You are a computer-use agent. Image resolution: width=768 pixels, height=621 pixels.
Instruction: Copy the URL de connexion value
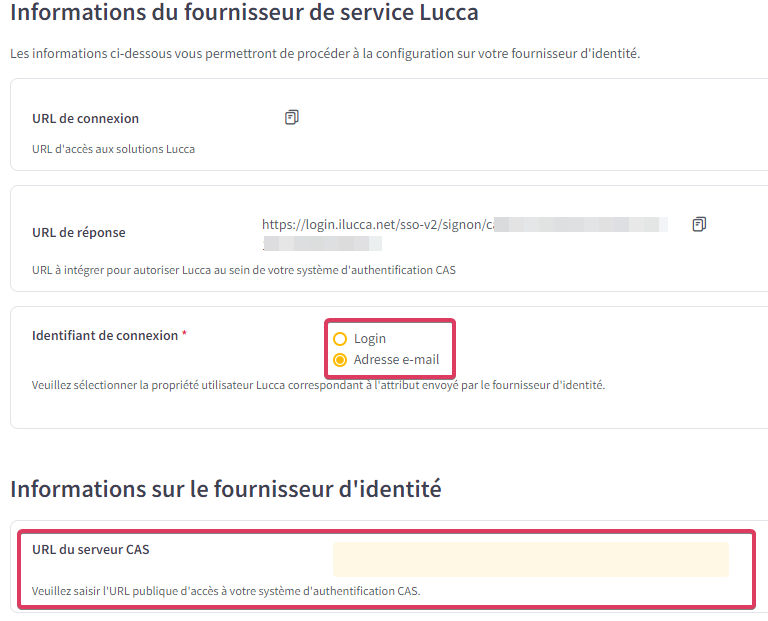(291, 118)
